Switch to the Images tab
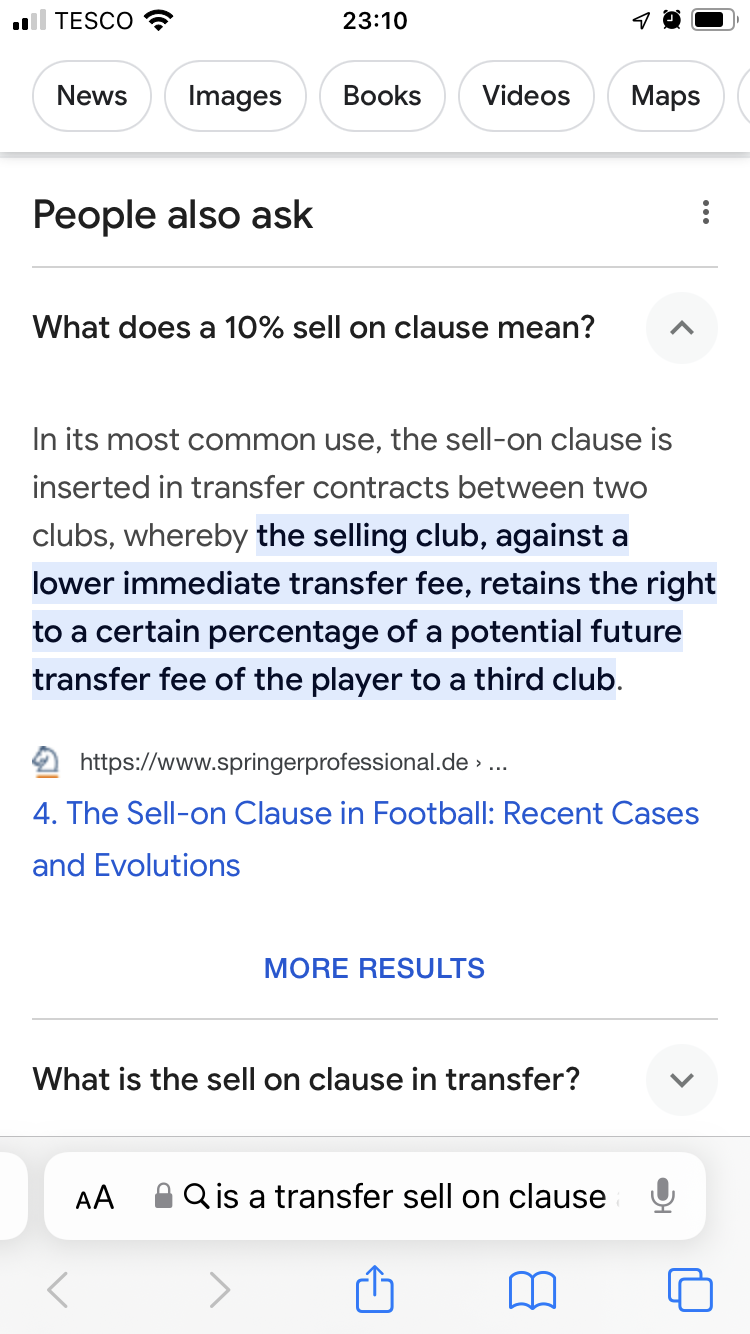This screenshot has height=1334, width=750. [x=235, y=96]
